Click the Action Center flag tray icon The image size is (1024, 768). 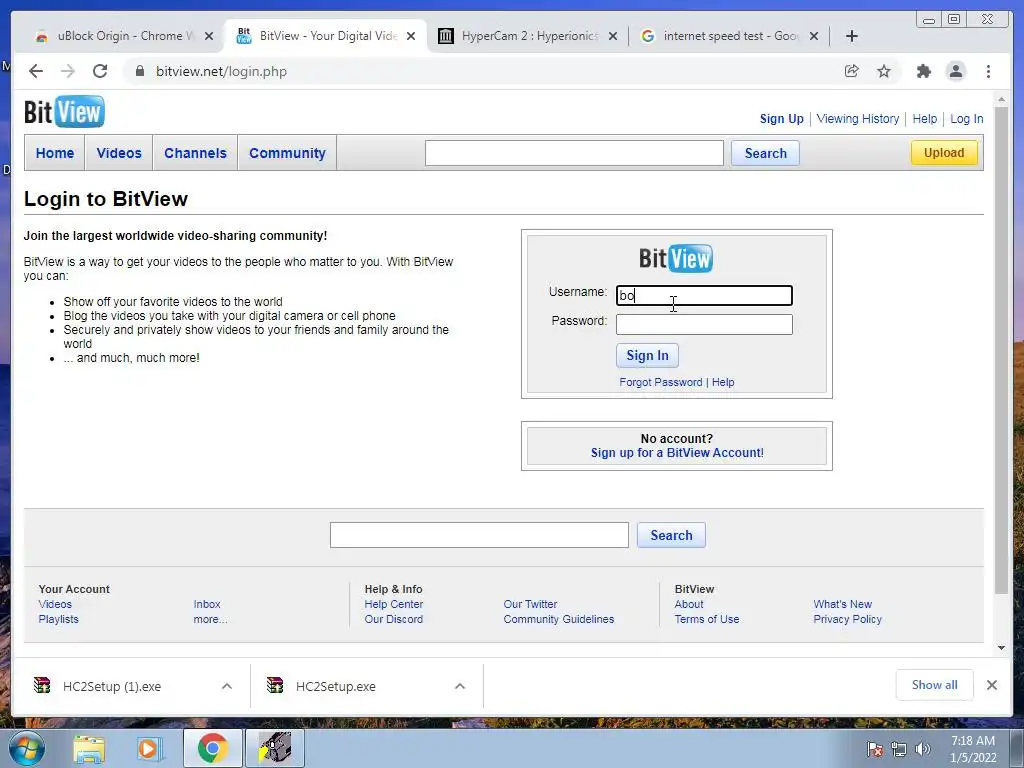pyautogui.click(x=875, y=749)
